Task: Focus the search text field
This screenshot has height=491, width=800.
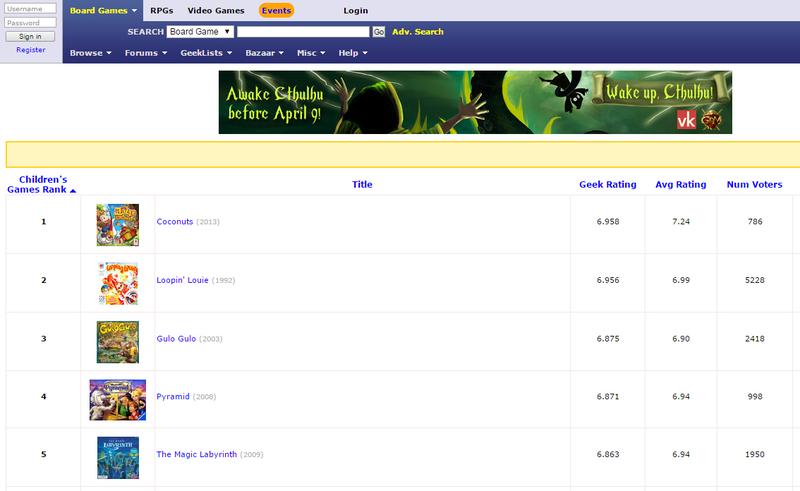Action: [303, 32]
